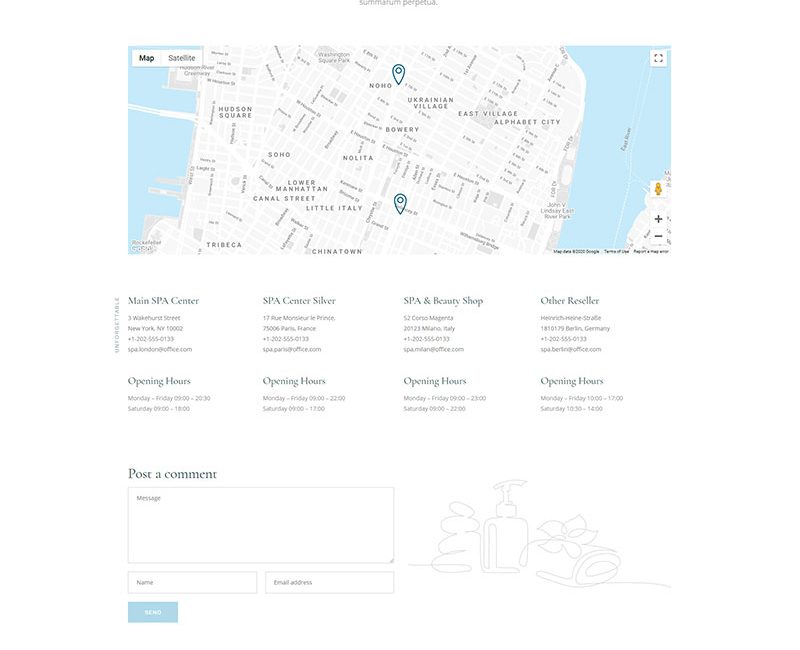Screen dimensions: 800x650
Task: Click the Street View pegman icon
Action: 658,189
